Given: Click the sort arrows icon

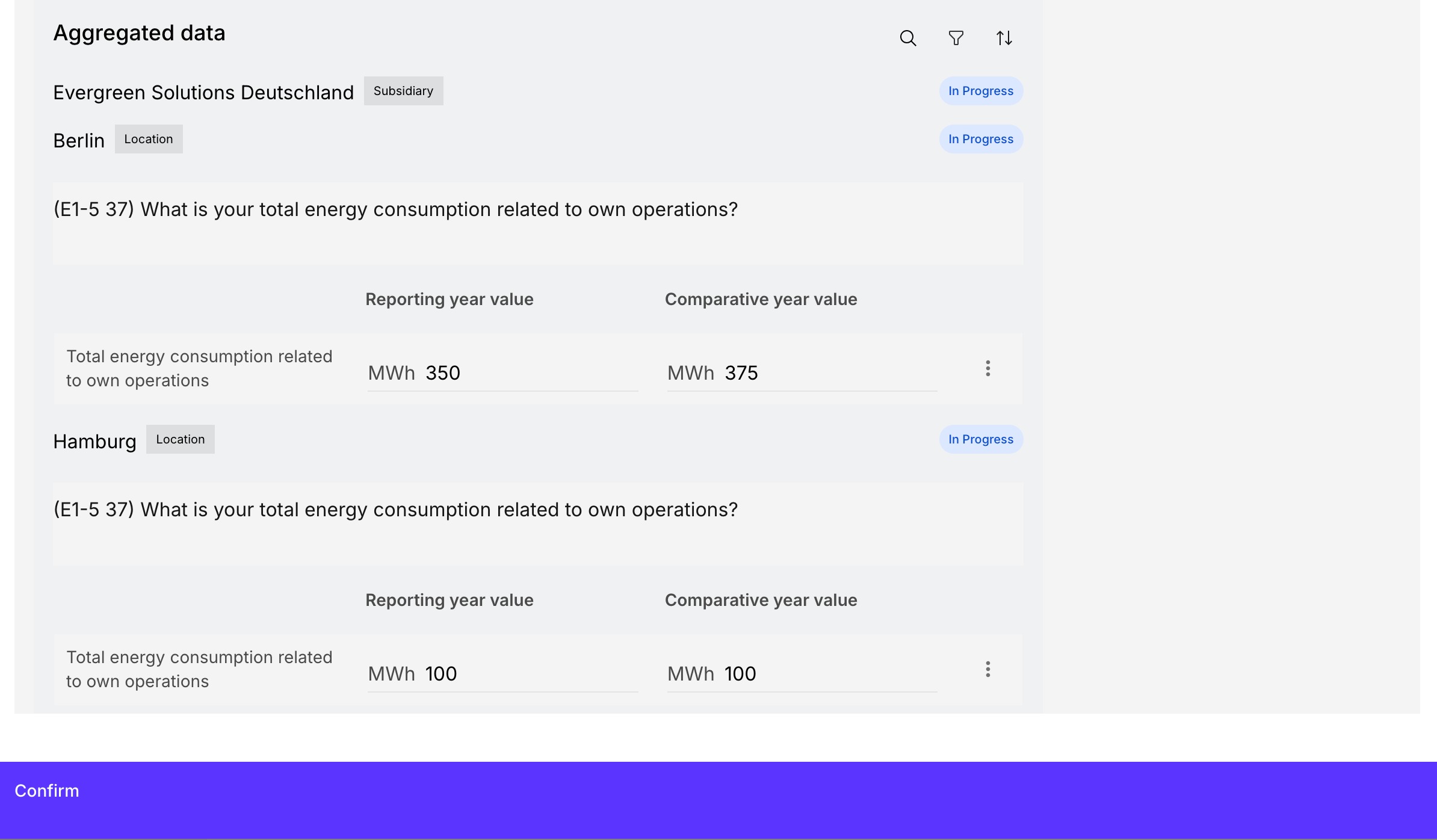Looking at the screenshot, I should [1004, 39].
